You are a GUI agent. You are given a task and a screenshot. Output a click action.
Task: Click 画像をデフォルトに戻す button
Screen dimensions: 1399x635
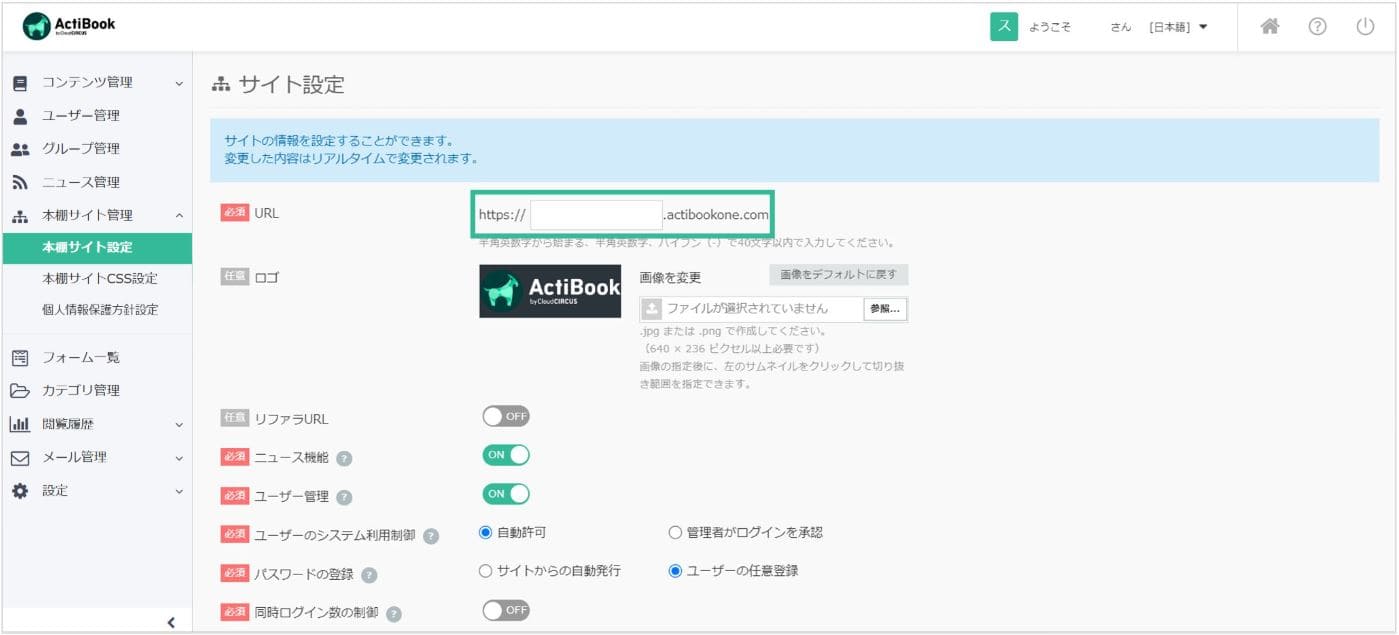[x=838, y=275]
